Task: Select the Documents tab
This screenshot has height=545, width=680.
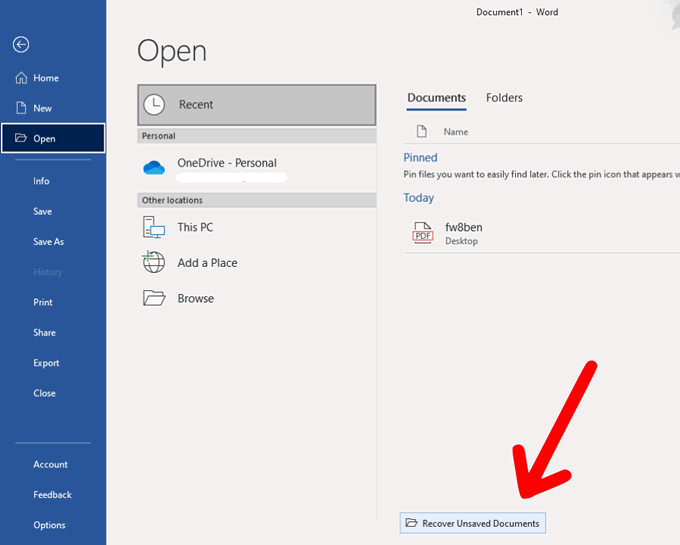Action: tap(436, 98)
